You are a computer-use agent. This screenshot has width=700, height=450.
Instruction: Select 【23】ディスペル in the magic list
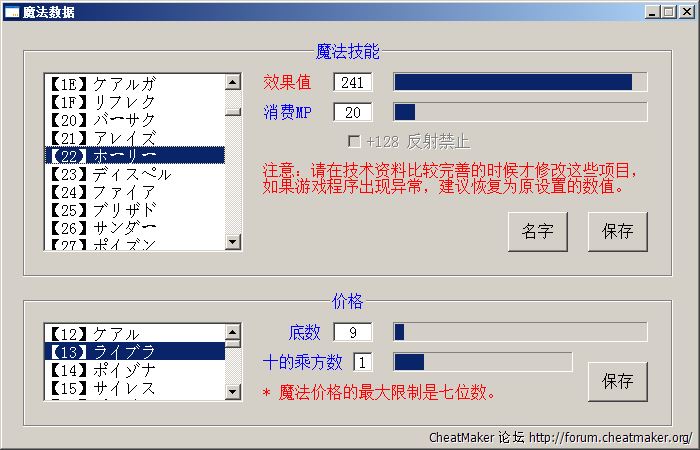point(133,174)
